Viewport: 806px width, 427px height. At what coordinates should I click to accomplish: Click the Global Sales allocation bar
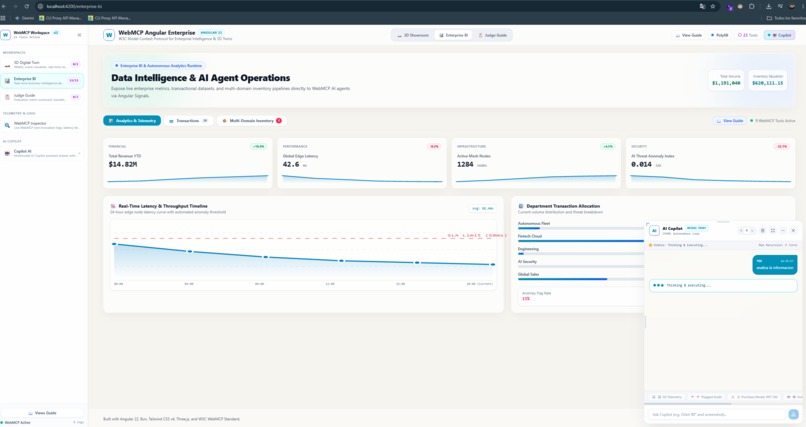(x=581, y=279)
